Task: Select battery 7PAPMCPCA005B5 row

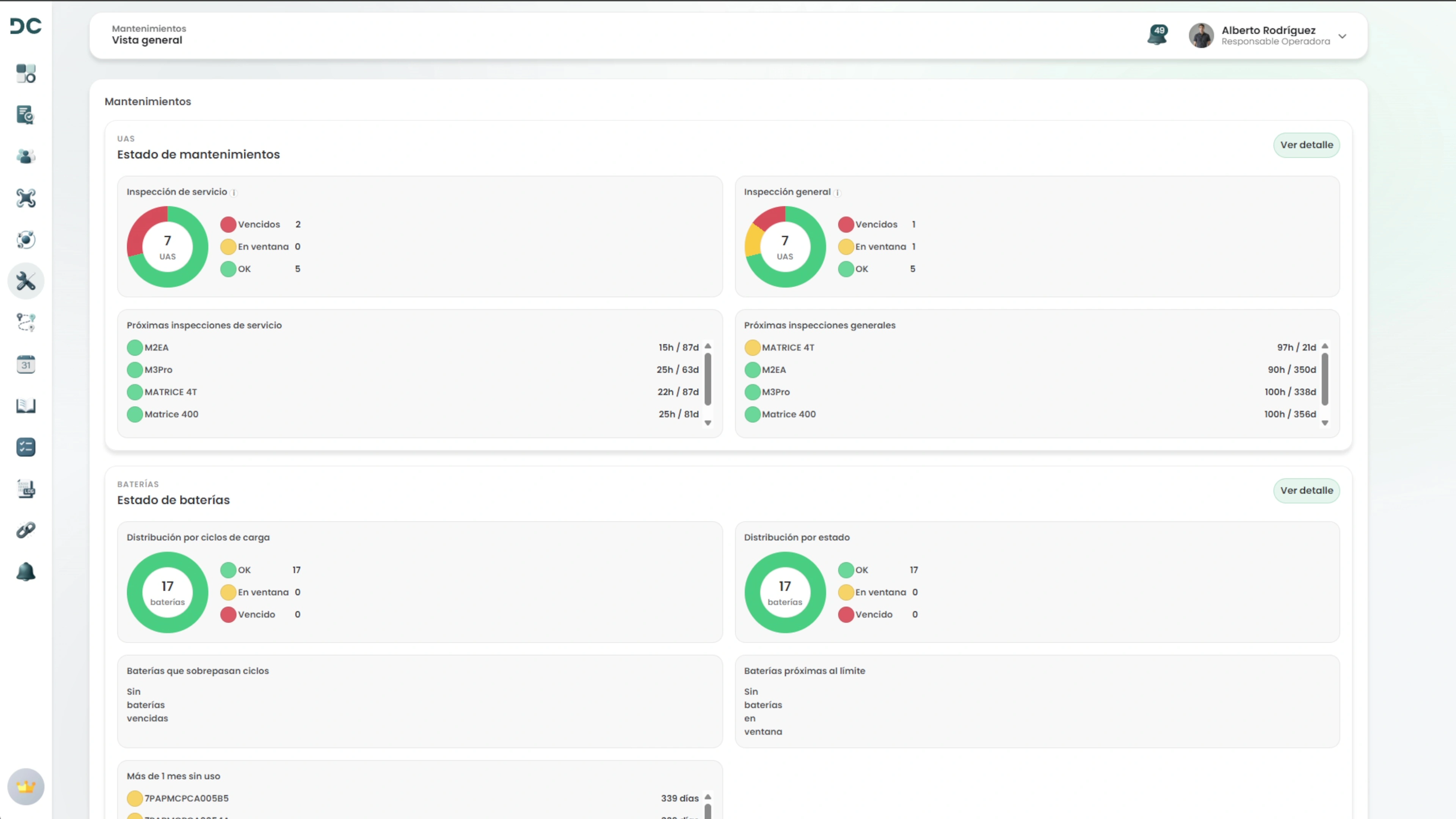Action: [413, 799]
